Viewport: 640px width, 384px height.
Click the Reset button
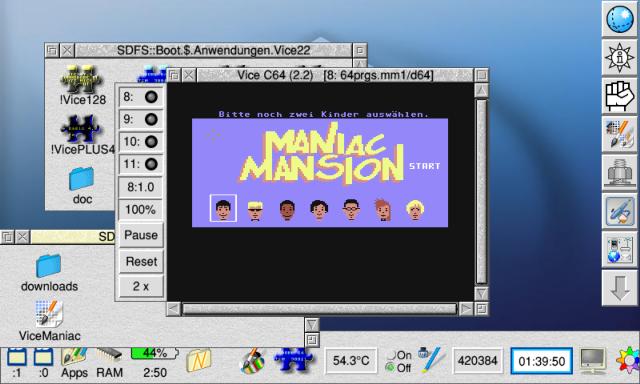coord(141,261)
